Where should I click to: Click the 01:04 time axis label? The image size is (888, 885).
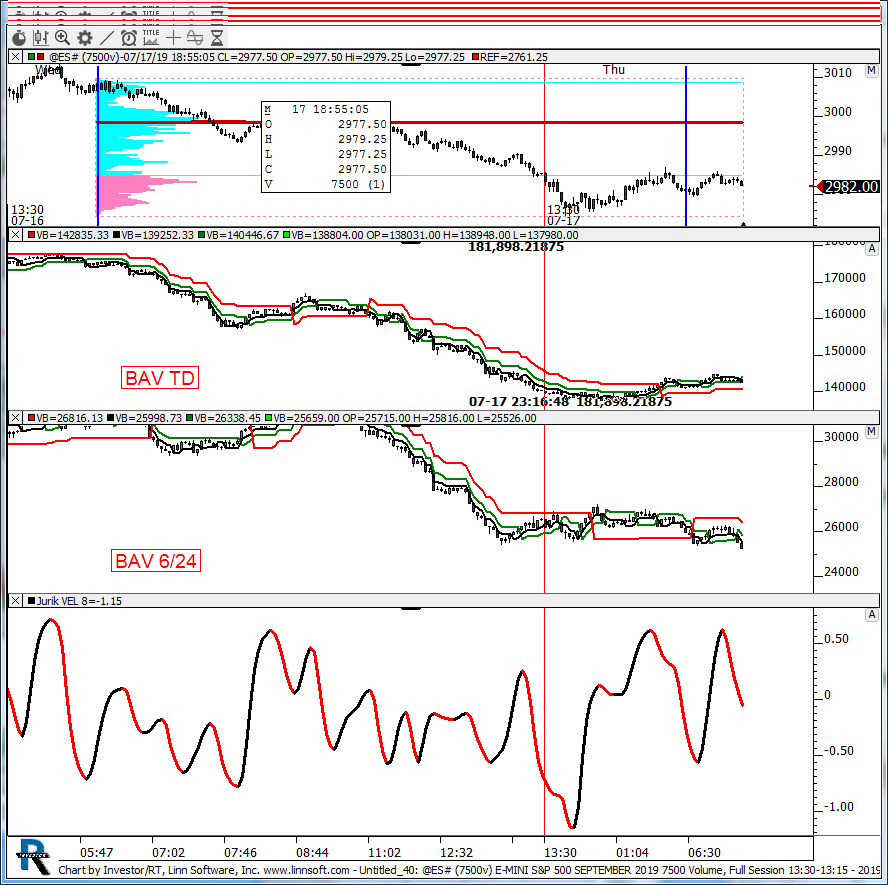[632, 852]
